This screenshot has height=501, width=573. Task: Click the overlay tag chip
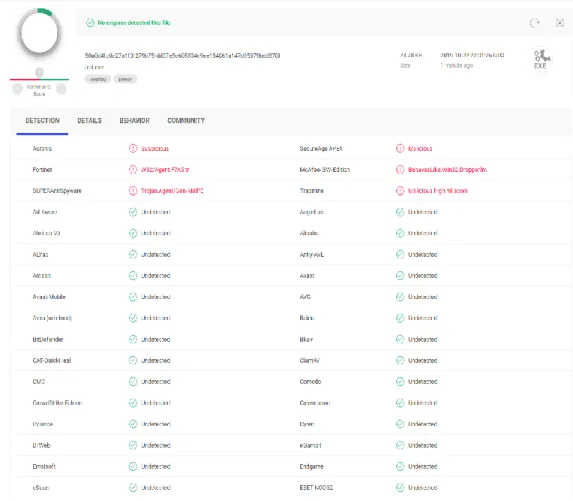tap(98, 79)
